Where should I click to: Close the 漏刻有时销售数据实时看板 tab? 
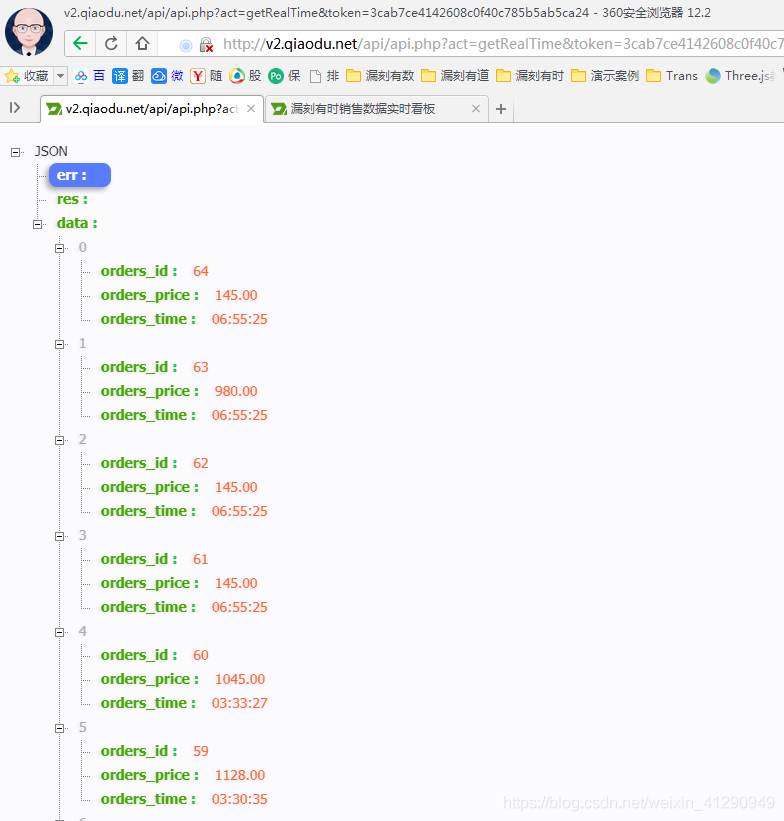click(x=476, y=109)
